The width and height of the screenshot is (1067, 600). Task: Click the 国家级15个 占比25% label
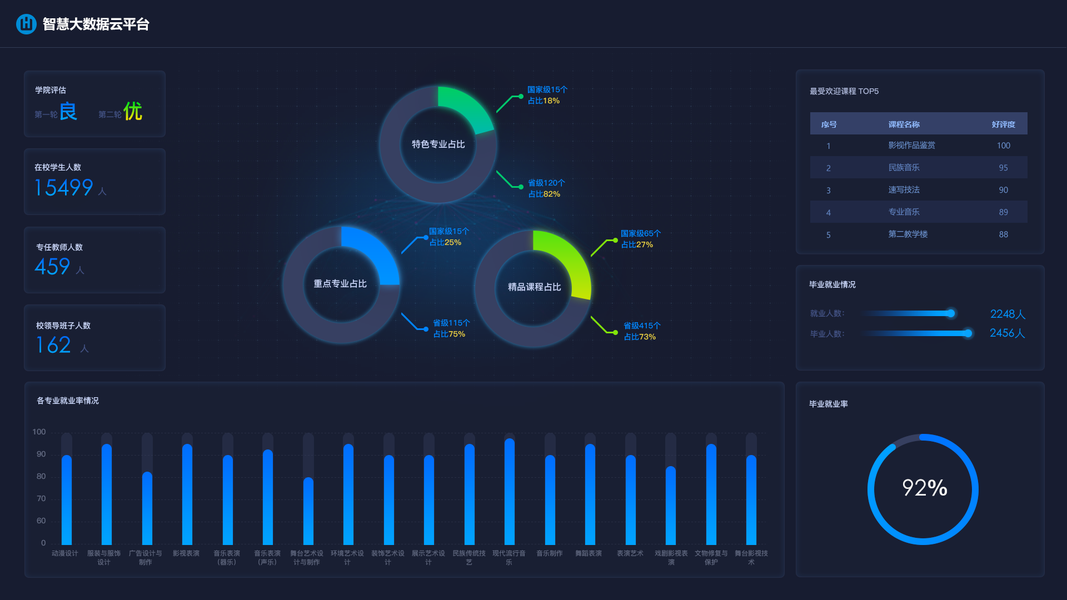coord(448,237)
